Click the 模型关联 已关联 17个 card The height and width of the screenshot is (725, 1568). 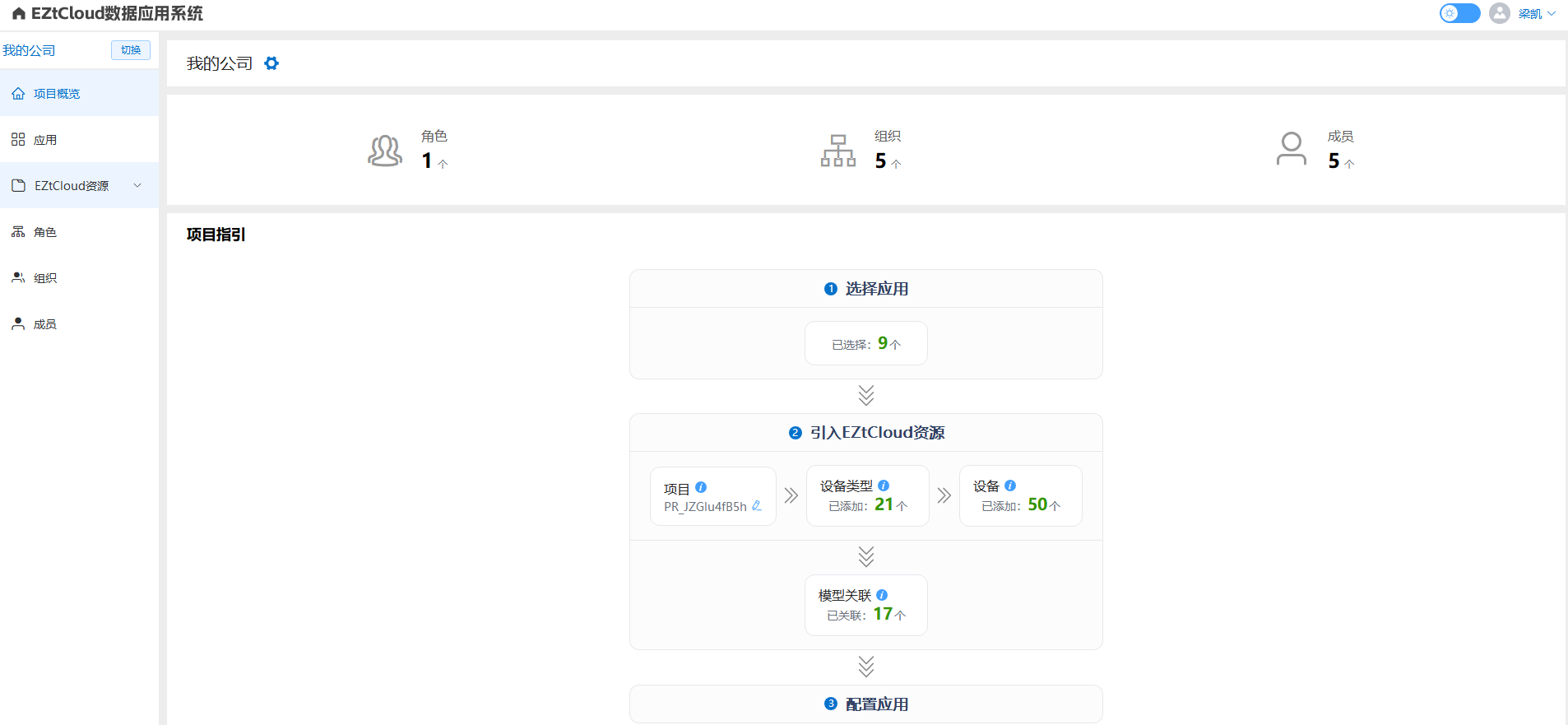pyautogui.click(x=865, y=606)
